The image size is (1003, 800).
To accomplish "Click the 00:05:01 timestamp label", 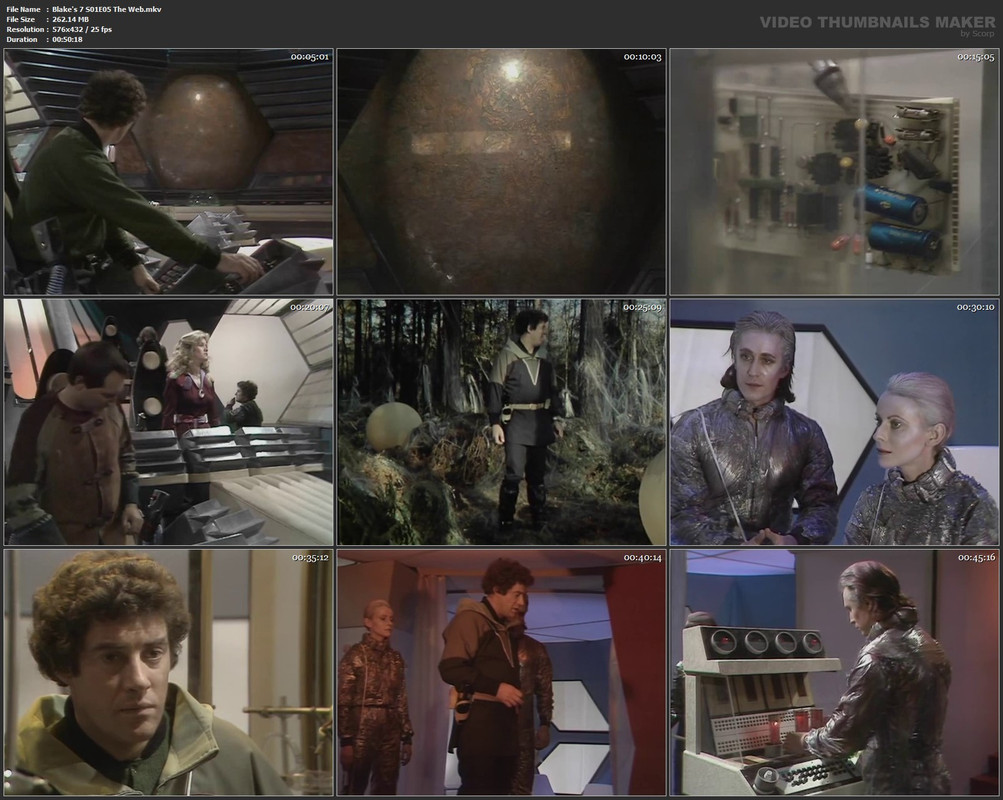I will (x=310, y=57).
